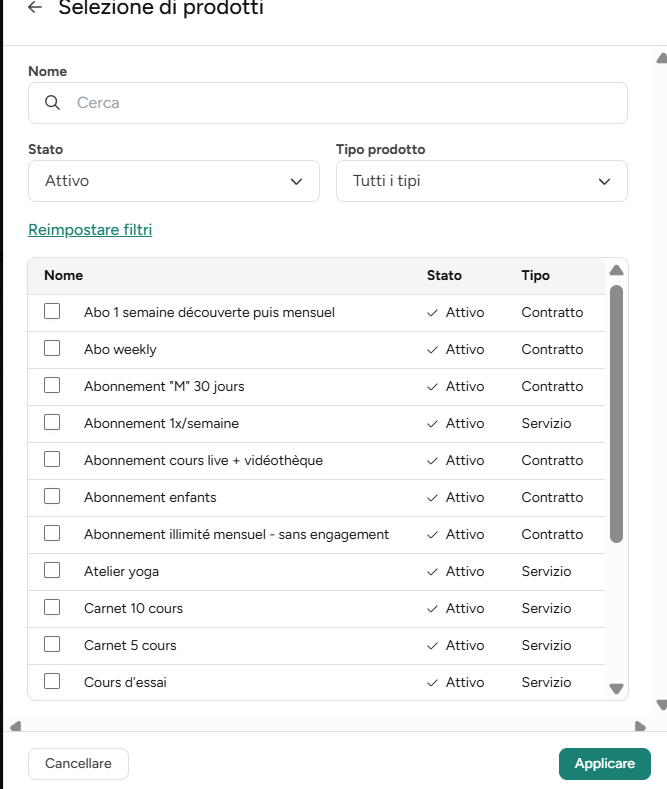667x789 pixels.
Task: Open the Tipo prodotto dropdown Tutti i tipi
Action: 482,181
